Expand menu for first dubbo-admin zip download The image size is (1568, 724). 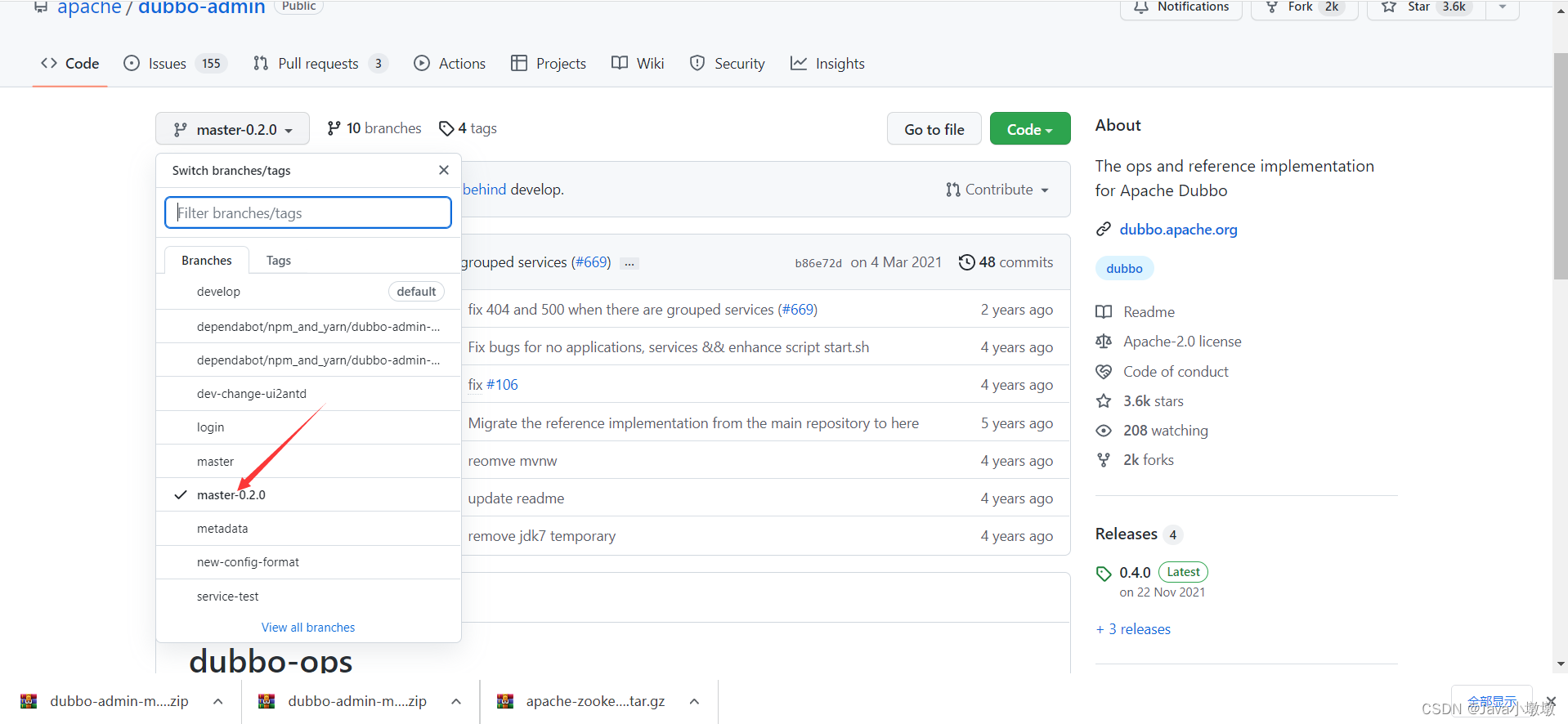pyautogui.click(x=218, y=702)
